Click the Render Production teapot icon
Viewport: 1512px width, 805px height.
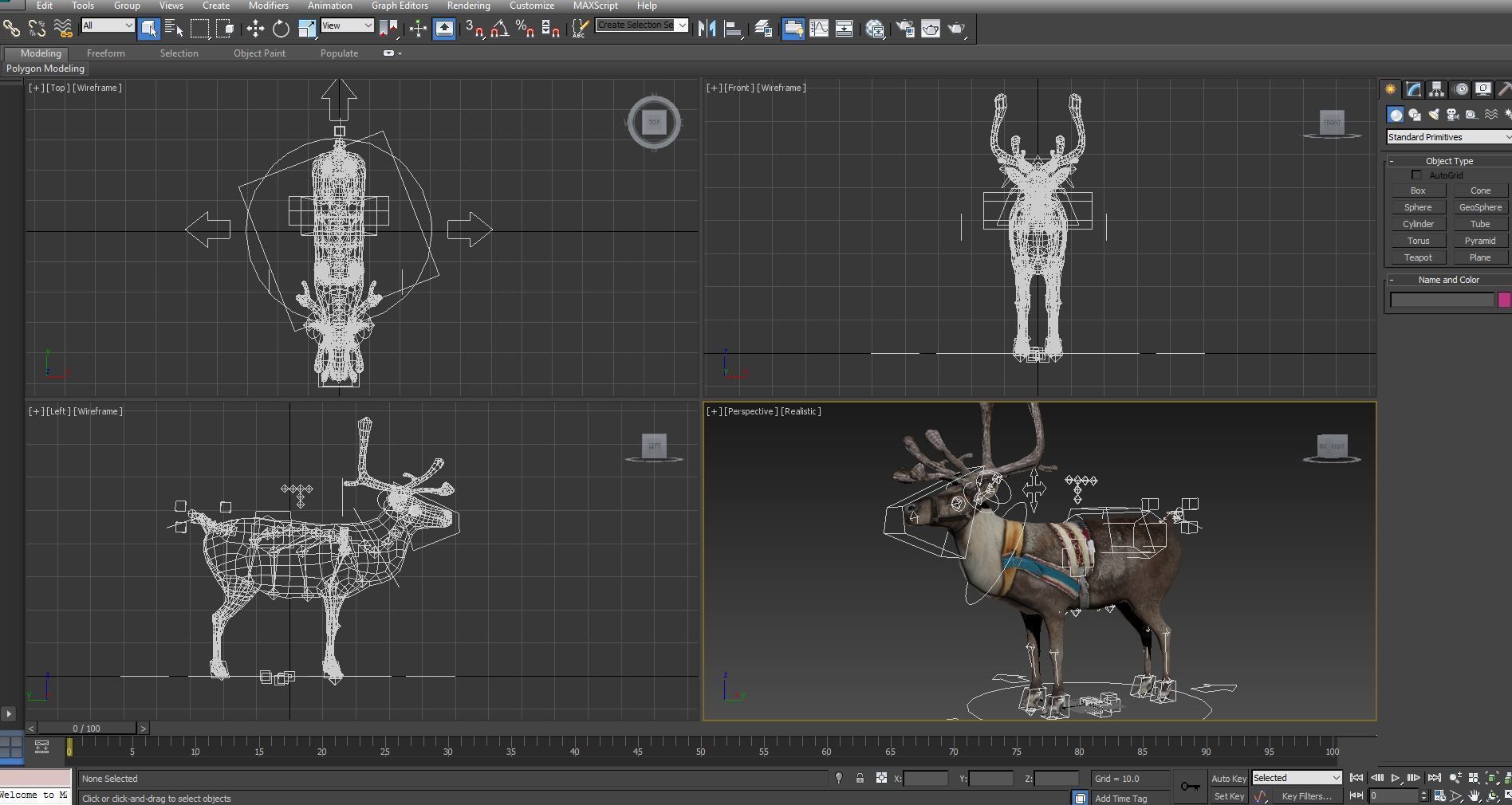956,29
